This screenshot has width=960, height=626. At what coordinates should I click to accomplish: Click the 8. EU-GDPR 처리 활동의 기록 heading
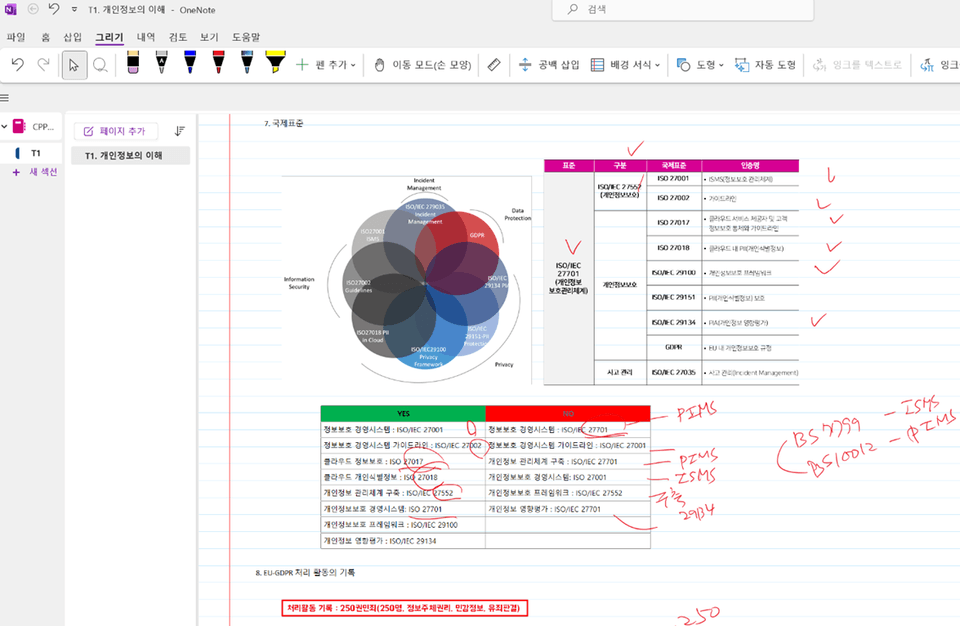point(305,573)
